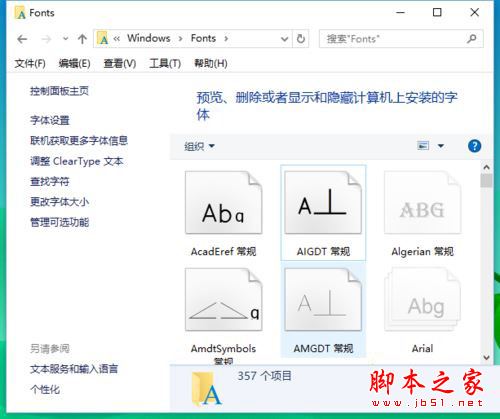
Task: Select Fonts in the address breadcrumb
Action: [203, 38]
